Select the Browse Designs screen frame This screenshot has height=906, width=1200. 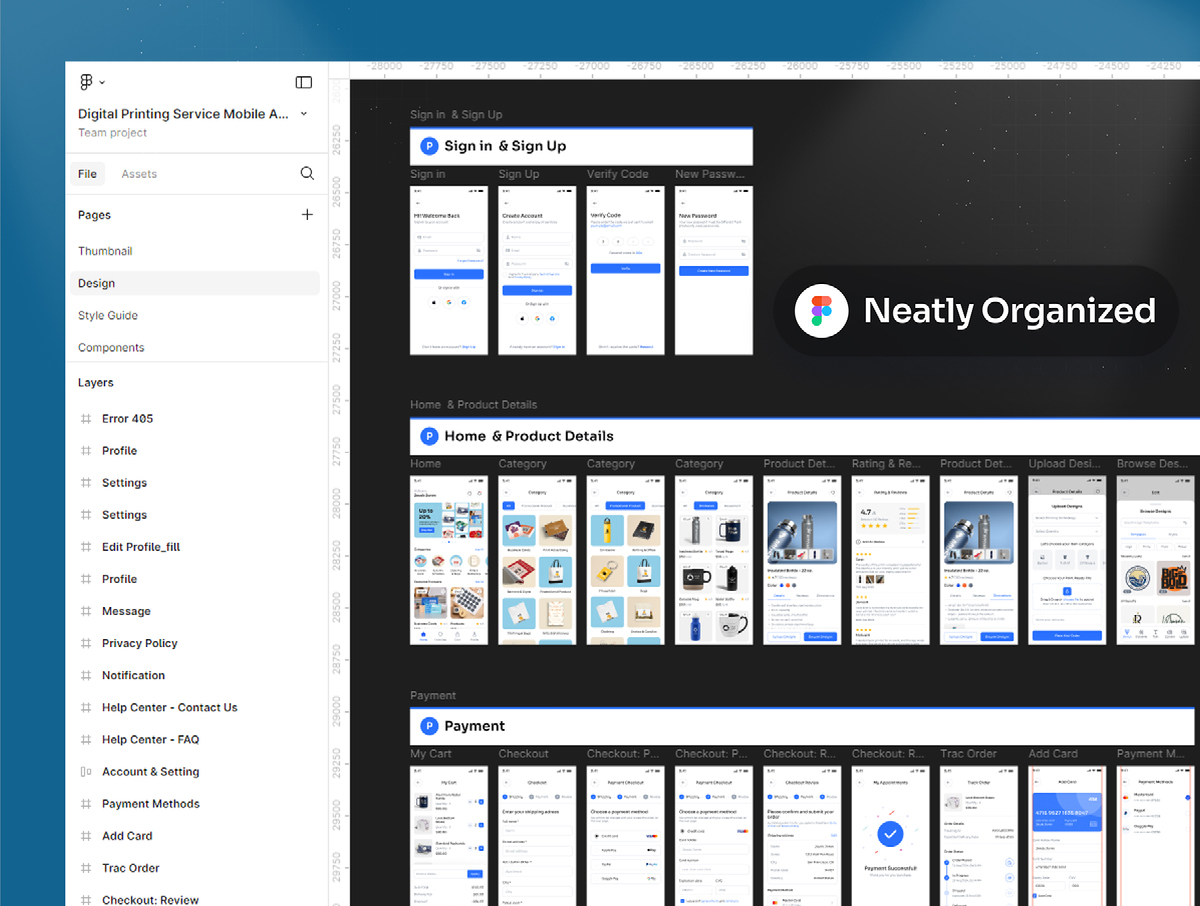tap(1155, 560)
